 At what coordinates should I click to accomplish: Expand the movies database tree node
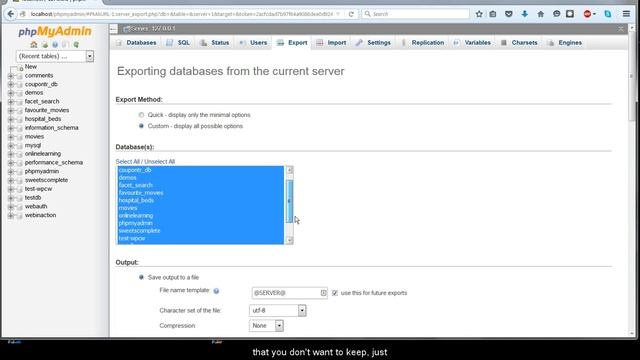tap(11, 137)
